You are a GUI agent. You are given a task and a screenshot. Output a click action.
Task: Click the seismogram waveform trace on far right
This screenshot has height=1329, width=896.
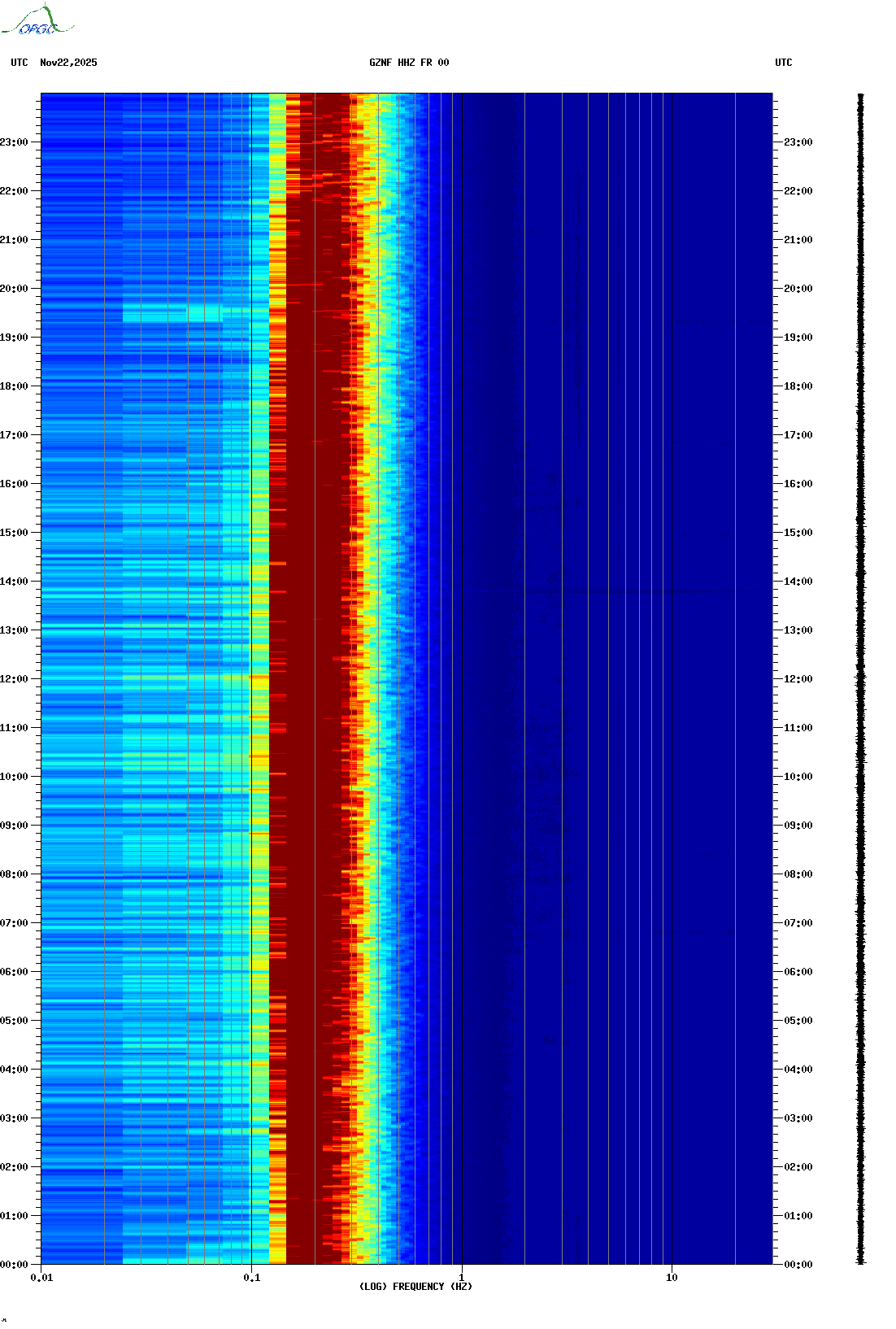[861, 679]
